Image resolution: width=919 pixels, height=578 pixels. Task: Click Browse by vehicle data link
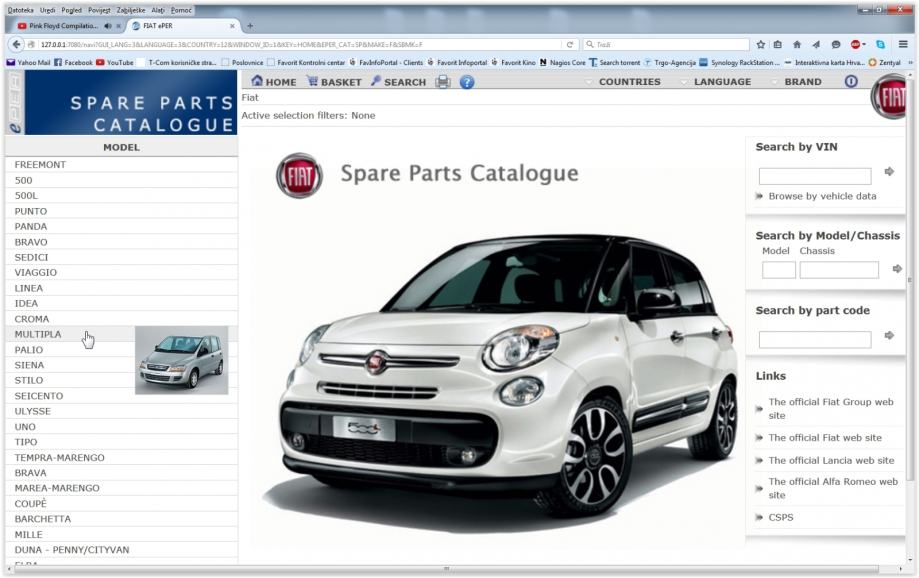(x=822, y=196)
